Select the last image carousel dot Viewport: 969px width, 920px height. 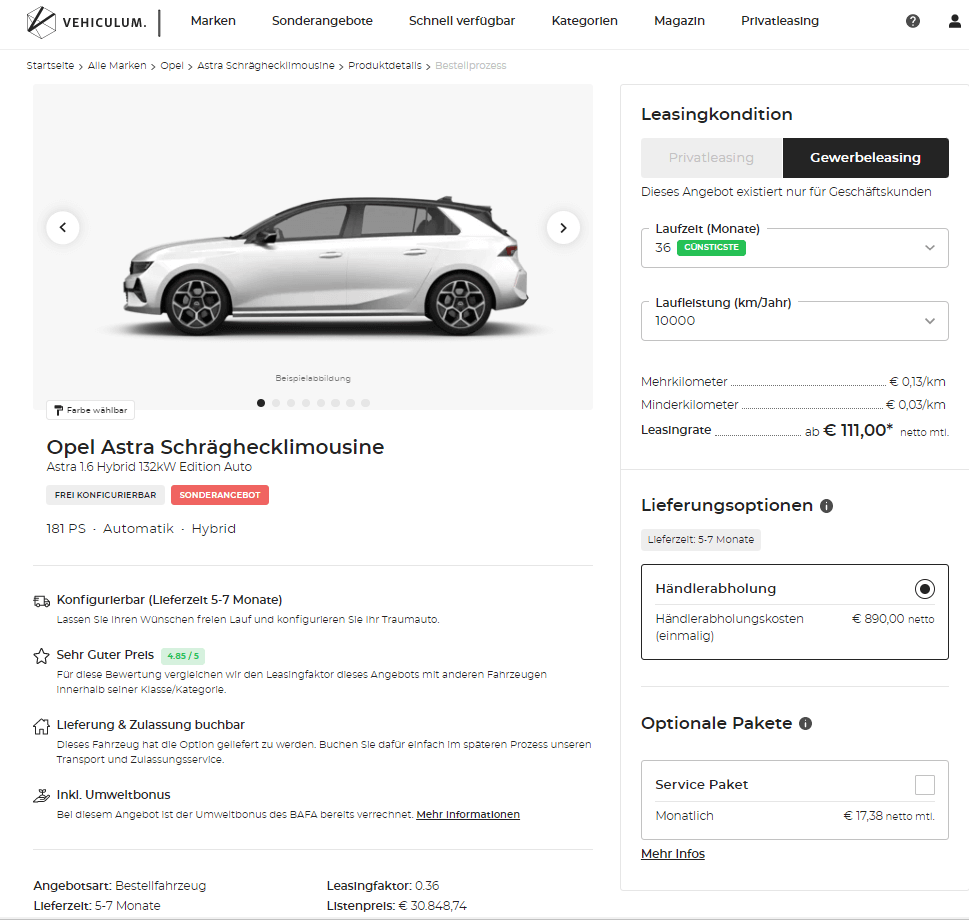pos(365,403)
